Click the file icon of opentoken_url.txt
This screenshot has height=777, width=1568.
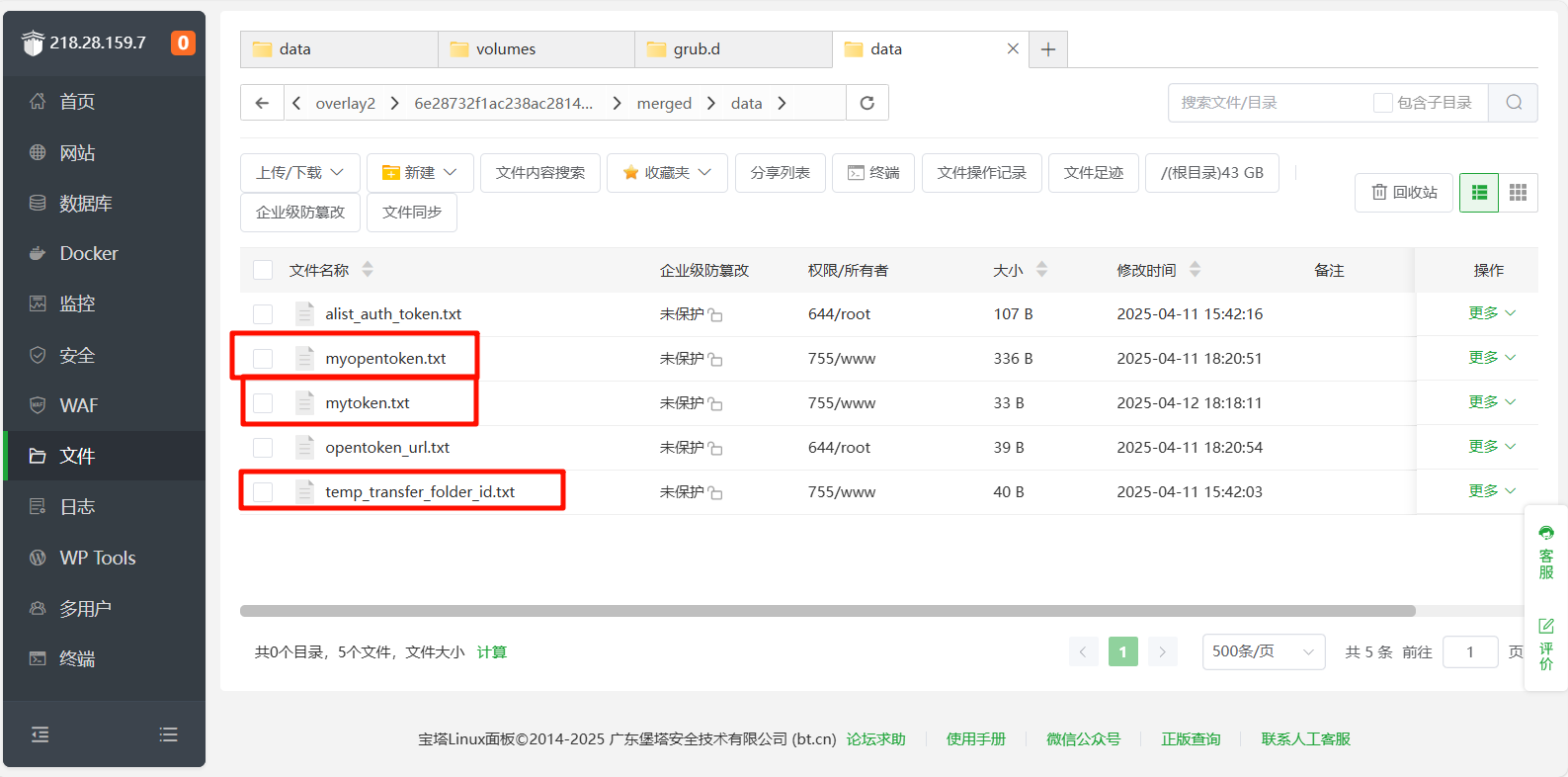(x=305, y=447)
